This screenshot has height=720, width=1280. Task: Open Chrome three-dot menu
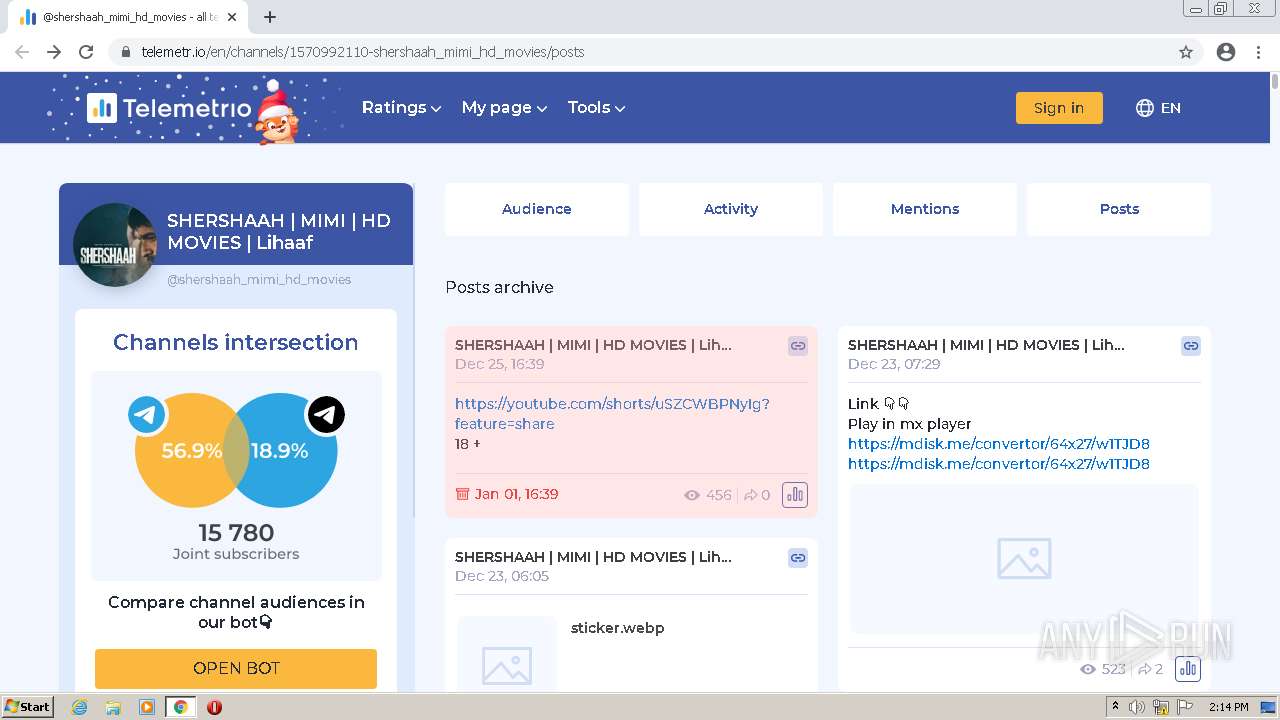(1258, 52)
